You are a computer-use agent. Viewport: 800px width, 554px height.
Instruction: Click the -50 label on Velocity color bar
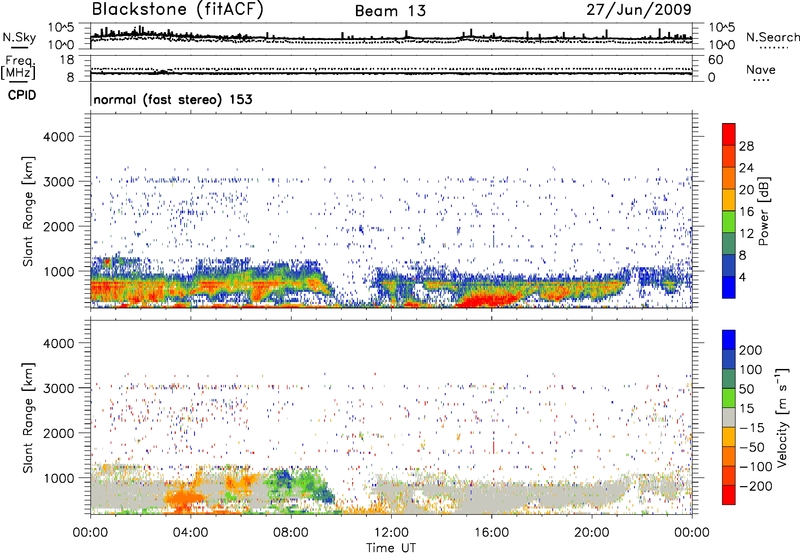point(752,447)
